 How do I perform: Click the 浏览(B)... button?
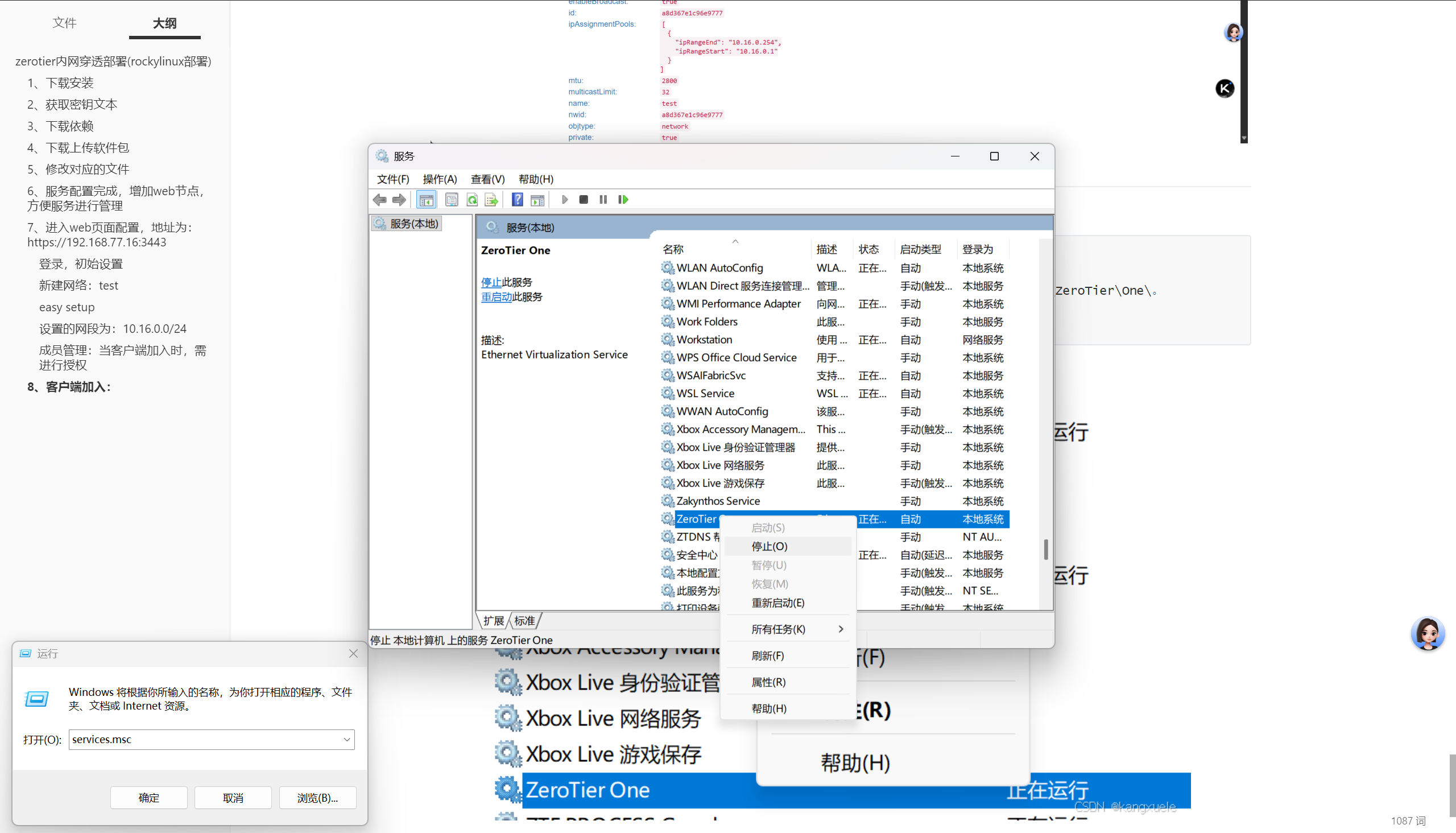[317, 798]
